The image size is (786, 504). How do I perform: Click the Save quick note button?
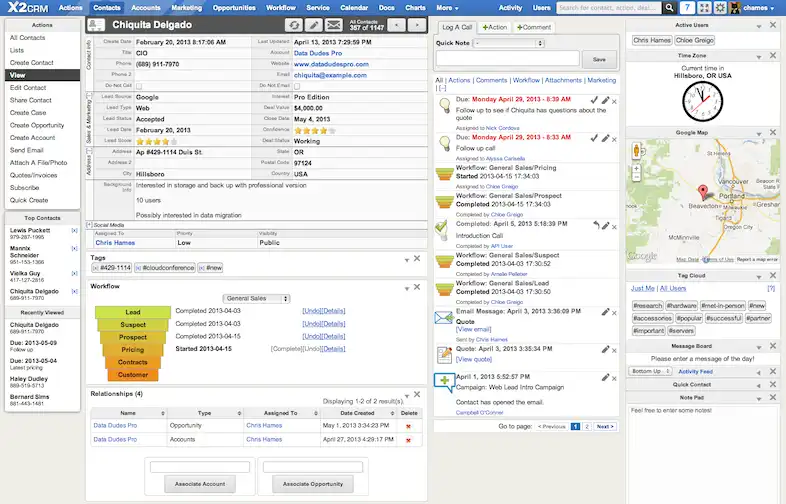(600, 59)
